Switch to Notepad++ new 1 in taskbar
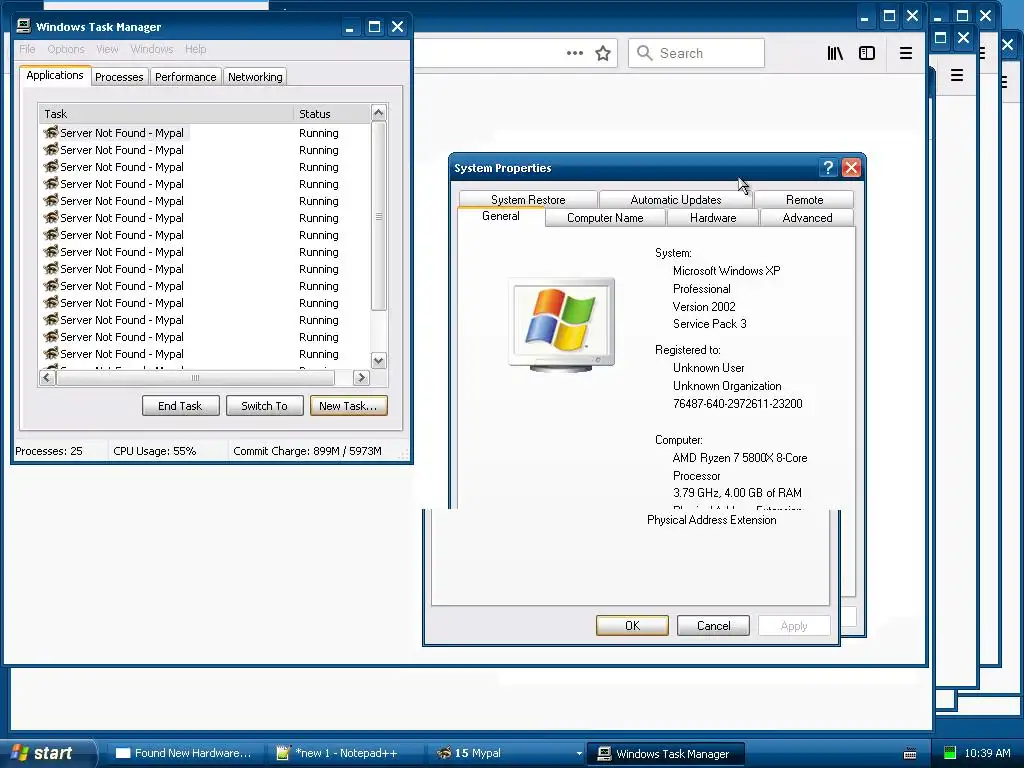The width and height of the screenshot is (1024, 768). tap(346, 753)
